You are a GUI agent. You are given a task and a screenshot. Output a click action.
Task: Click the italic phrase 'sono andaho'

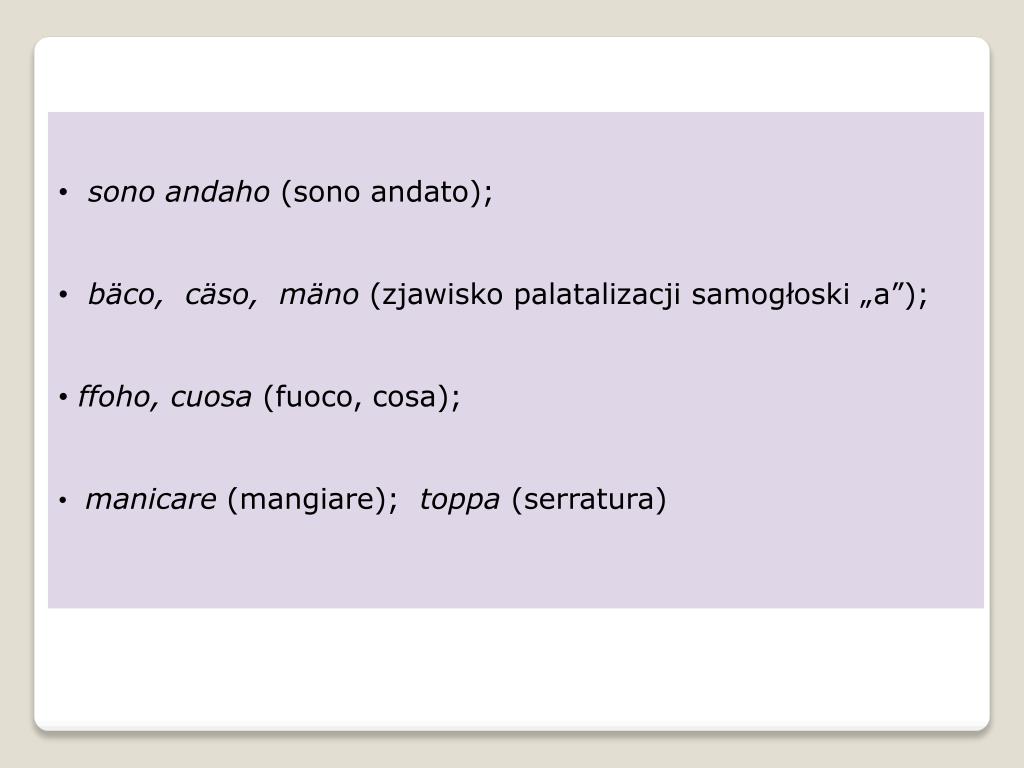pos(178,192)
